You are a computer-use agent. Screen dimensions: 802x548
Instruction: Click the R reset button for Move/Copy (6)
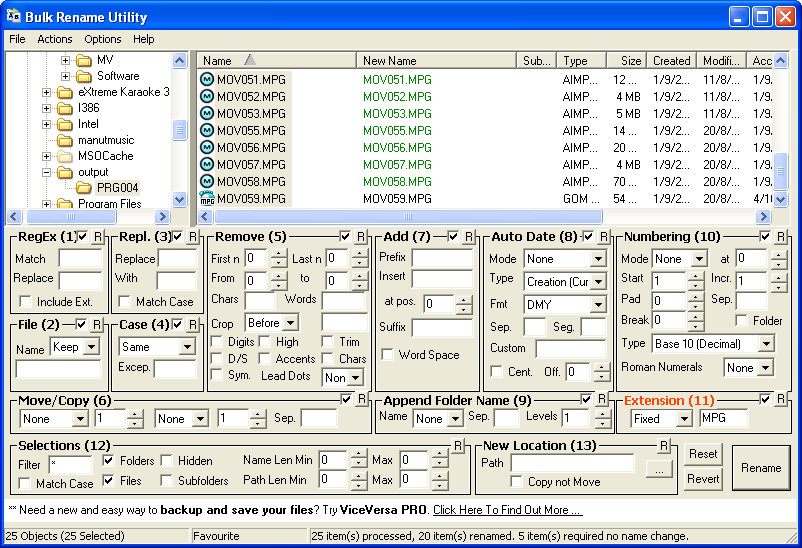click(362, 399)
